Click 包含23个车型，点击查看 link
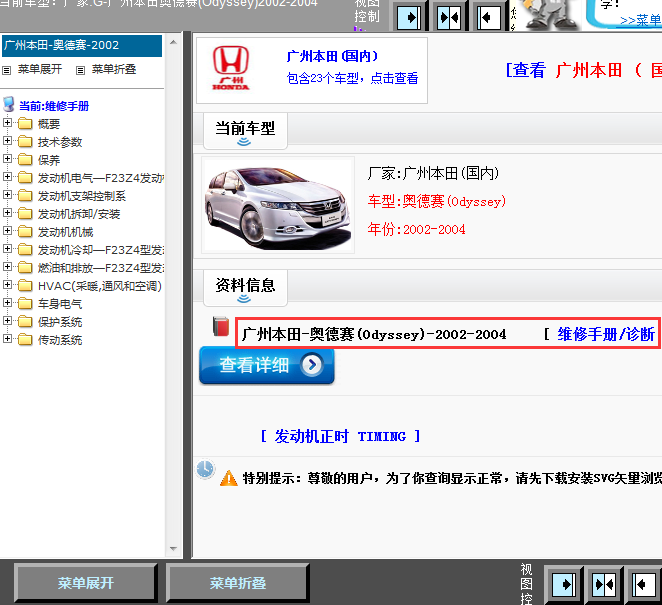This screenshot has height=605, width=662. [352, 78]
